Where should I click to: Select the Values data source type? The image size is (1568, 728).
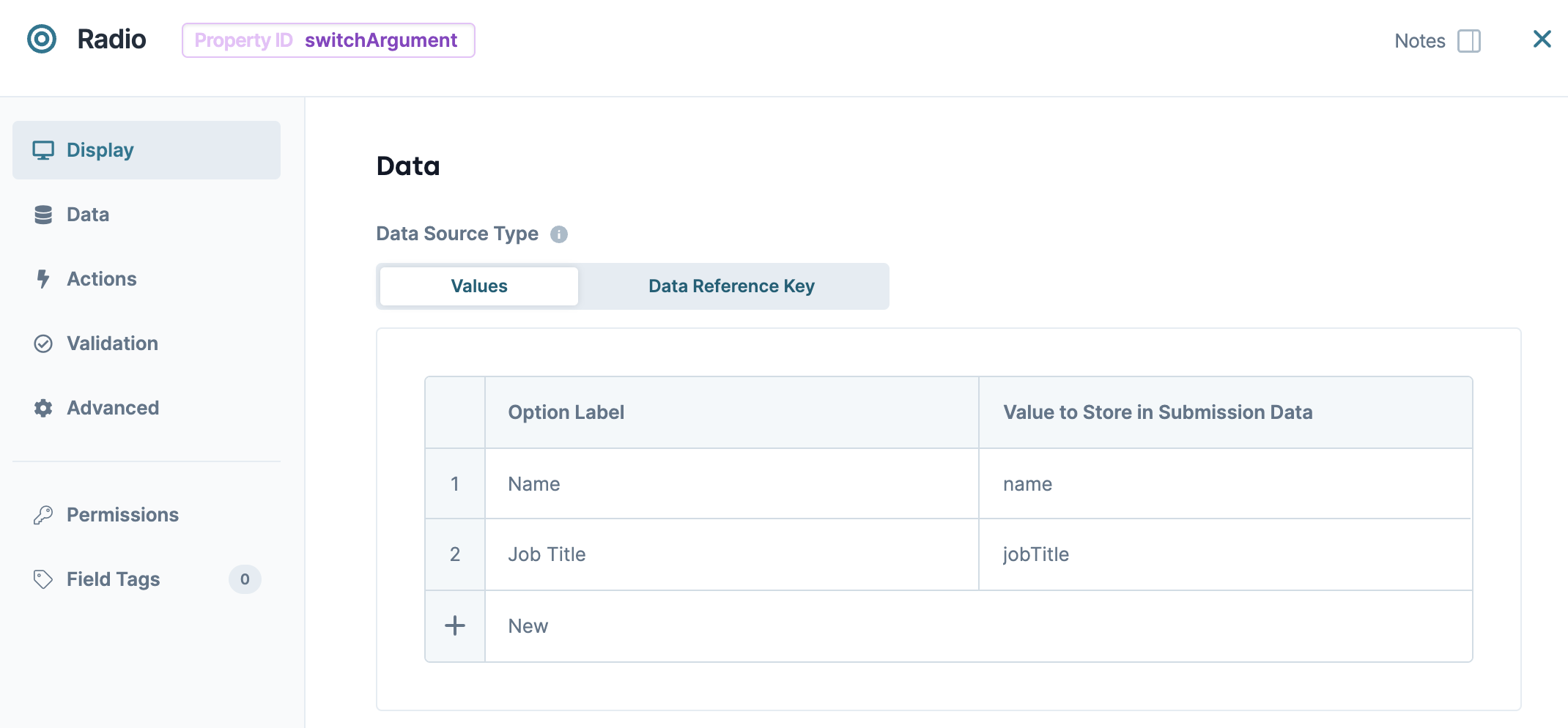coord(479,286)
